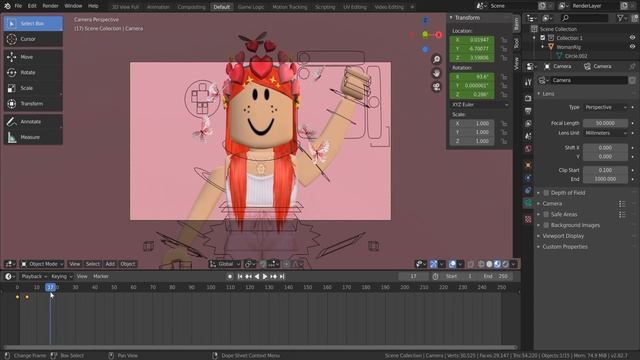Collapse the Lens panel
640x360 pixels.
(x=548, y=94)
